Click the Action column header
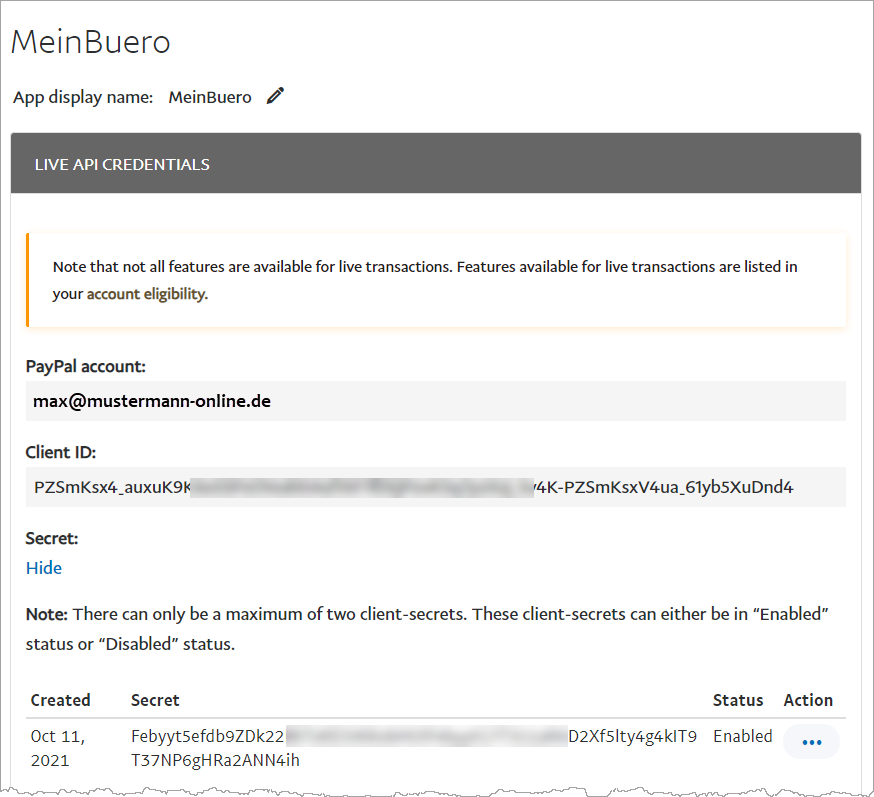Screen dimensions: 874x797 pos(808,700)
